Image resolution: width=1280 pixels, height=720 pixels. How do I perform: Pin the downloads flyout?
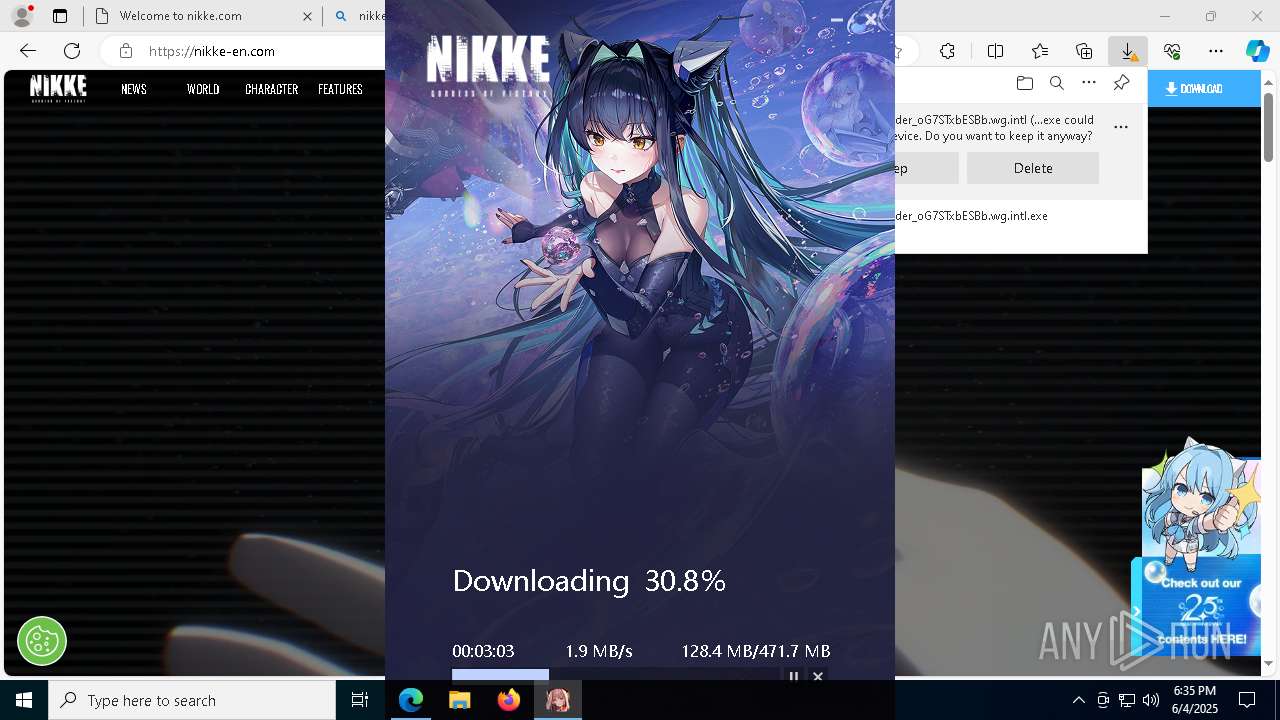[x=1122, y=83]
